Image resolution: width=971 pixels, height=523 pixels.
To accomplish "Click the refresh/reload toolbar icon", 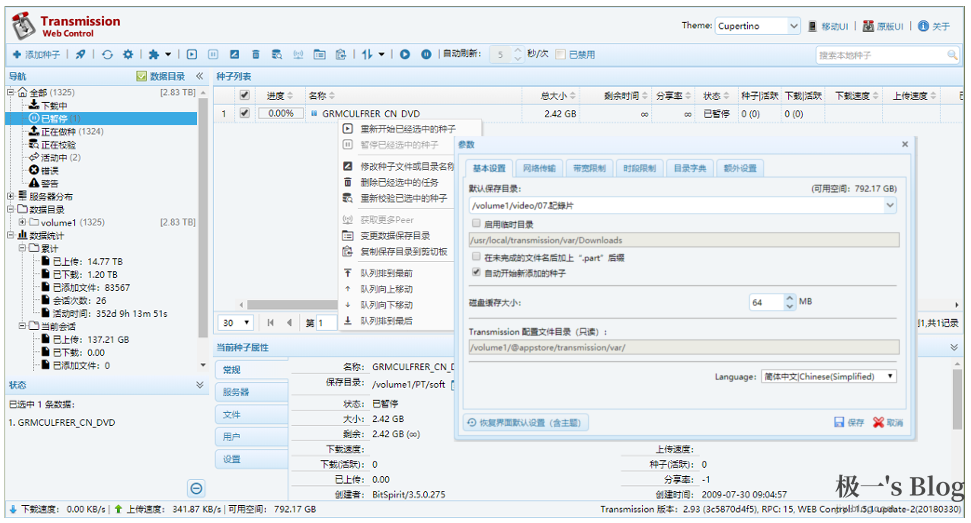I will (107, 54).
